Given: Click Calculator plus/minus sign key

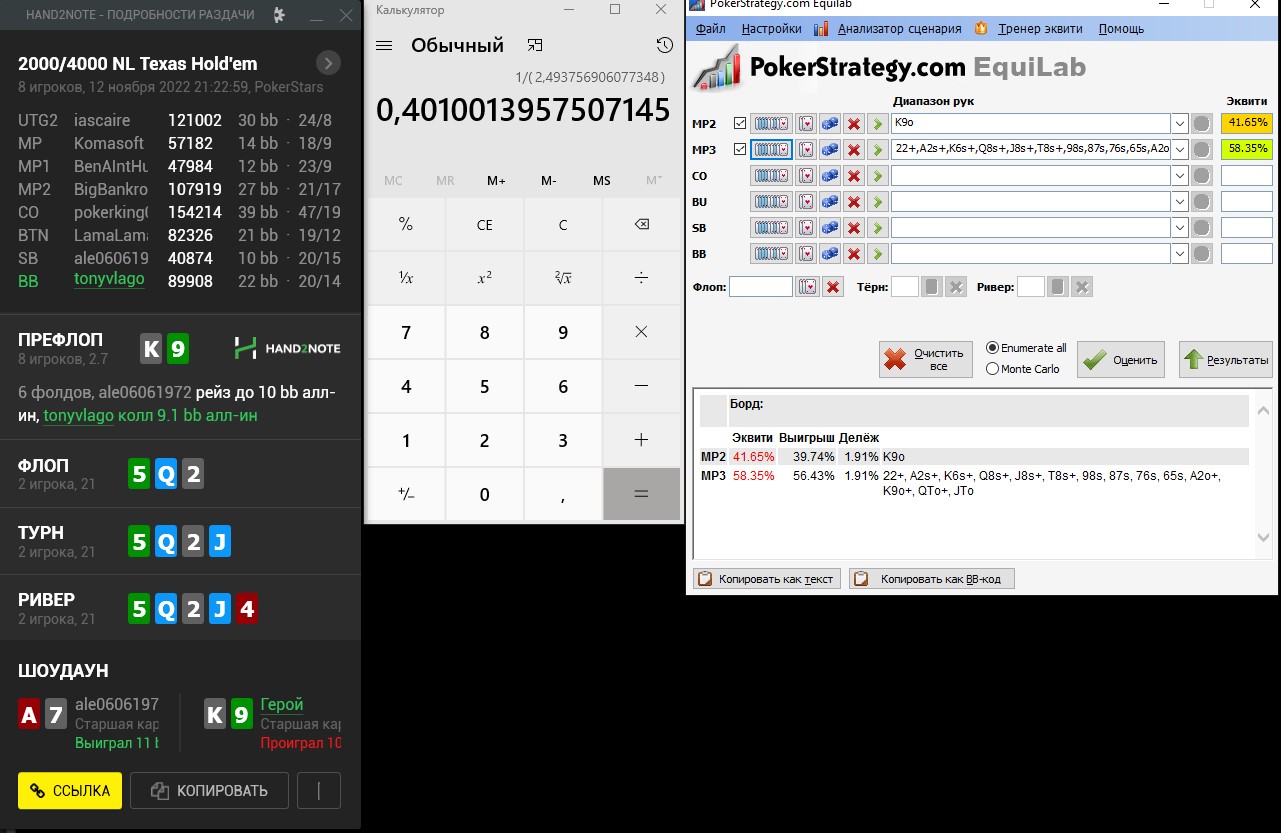Looking at the screenshot, I should 406,494.
